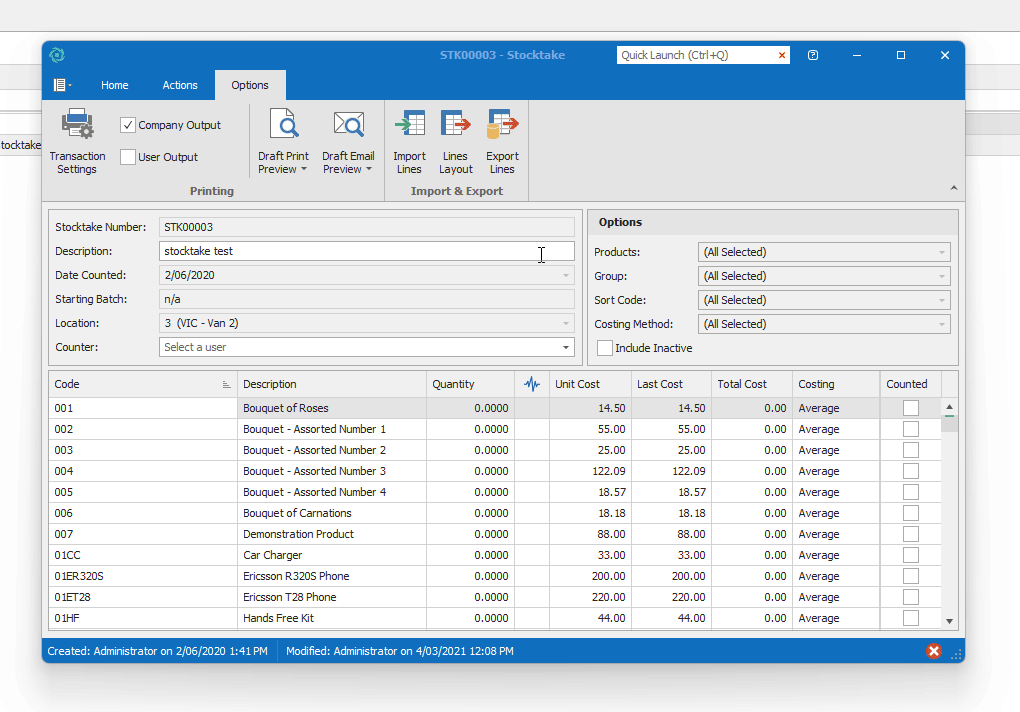Image resolution: width=1020 pixels, height=712 pixels.
Task: Open the Lines Layout tool
Action: click(x=456, y=126)
